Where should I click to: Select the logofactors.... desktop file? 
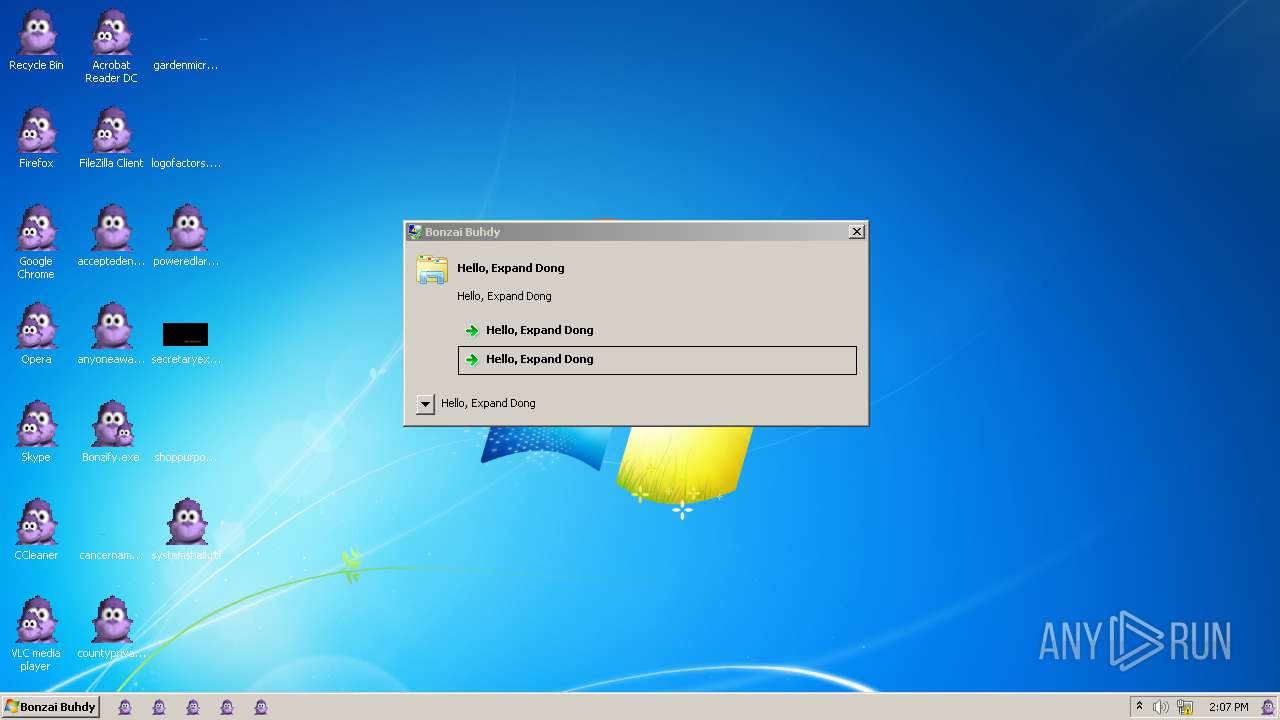pos(186,163)
